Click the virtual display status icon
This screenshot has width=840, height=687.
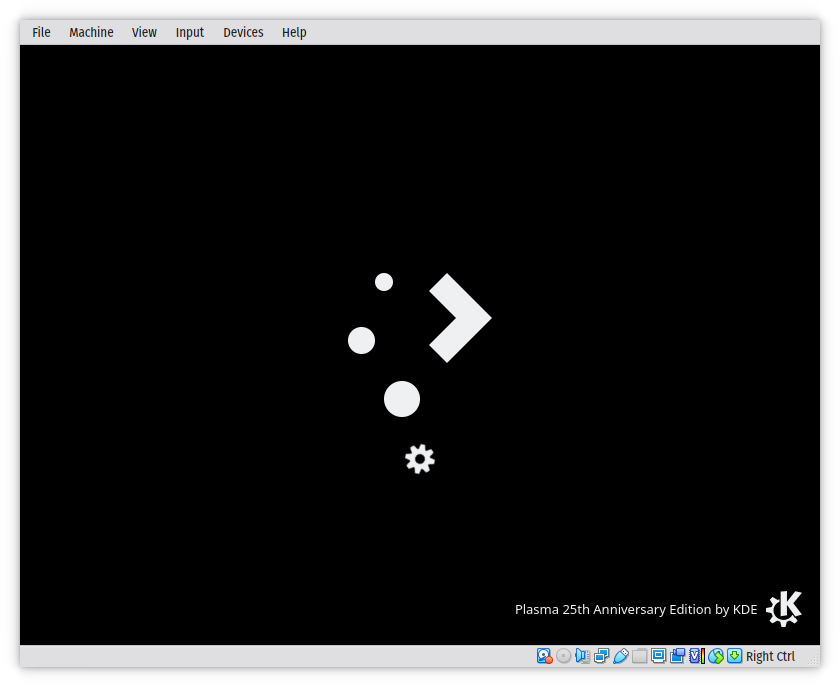[x=658, y=656]
